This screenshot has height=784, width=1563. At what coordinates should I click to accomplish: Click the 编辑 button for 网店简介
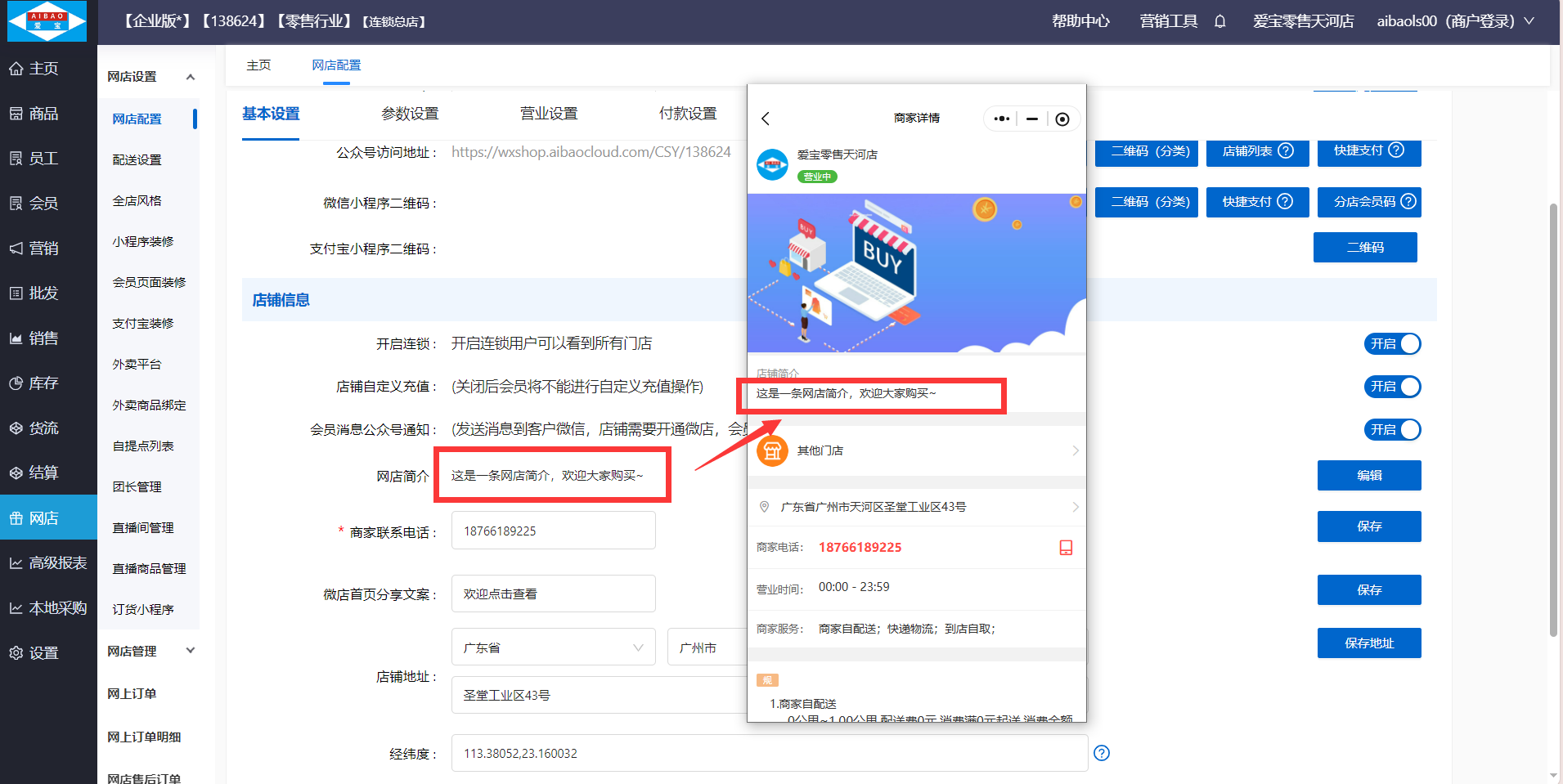click(1368, 476)
